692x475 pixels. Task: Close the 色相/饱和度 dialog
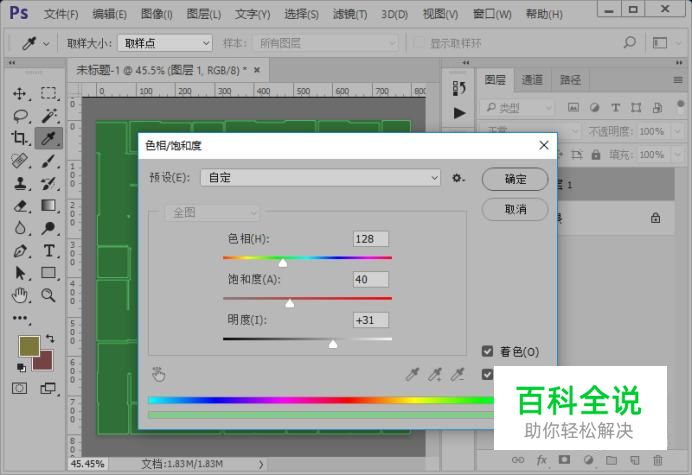pyautogui.click(x=544, y=145)
